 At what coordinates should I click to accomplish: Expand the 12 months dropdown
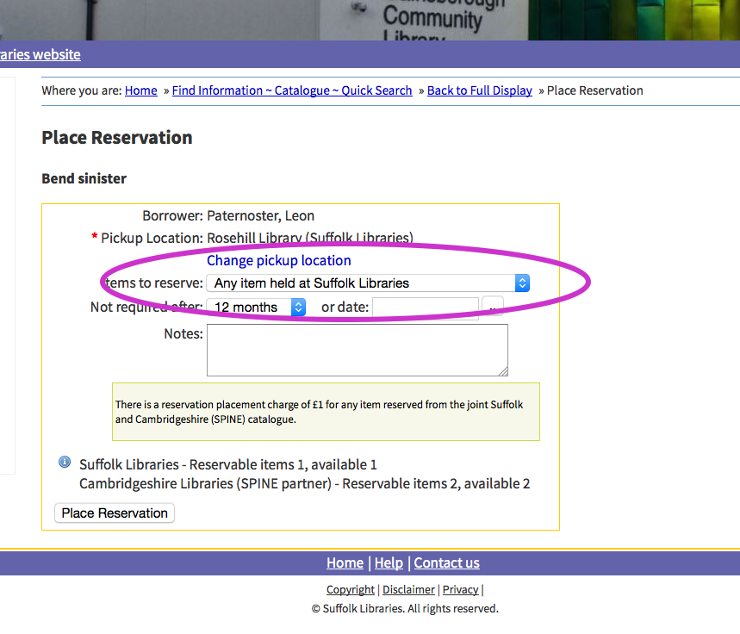[x=256, y=307]
